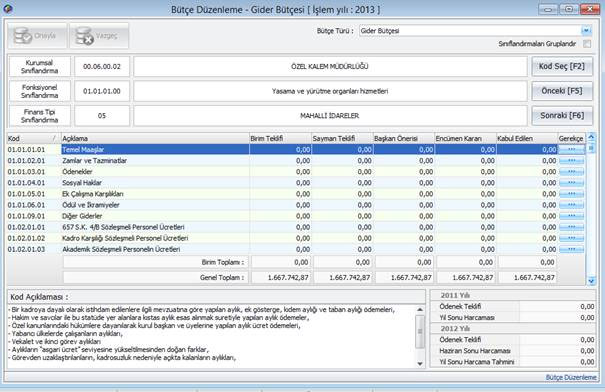
Task: Edit Sayman Teklifi cell for Ödenekler
Action: coord(342,172)
